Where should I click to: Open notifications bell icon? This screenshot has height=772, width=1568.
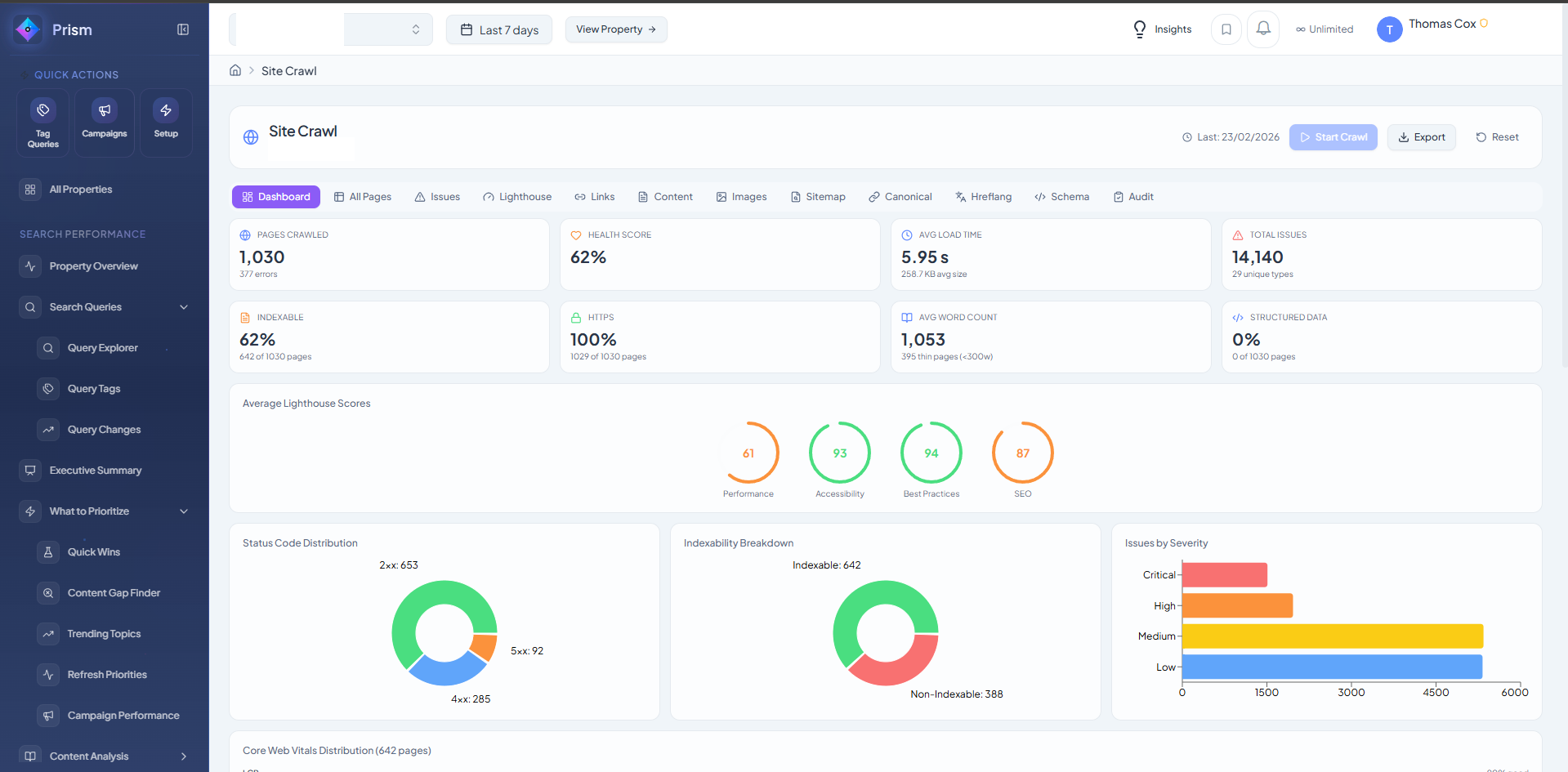tap(1263, 29)
